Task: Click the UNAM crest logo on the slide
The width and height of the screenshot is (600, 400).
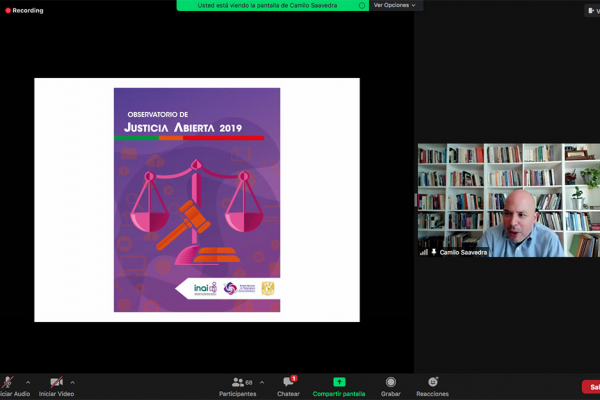Action: 268,288
